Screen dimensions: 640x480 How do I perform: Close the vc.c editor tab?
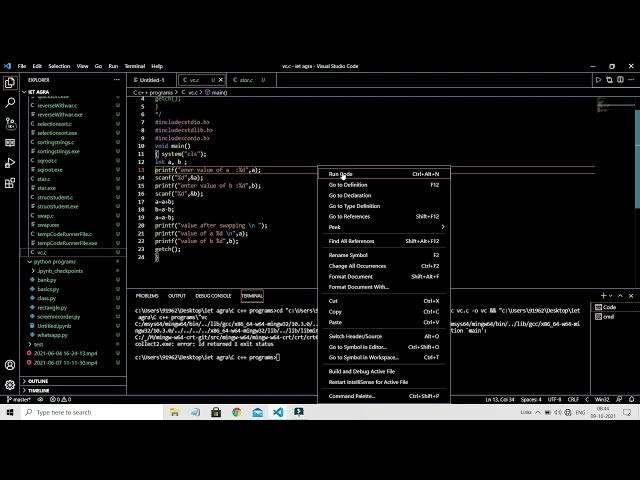tap(221, 80)
